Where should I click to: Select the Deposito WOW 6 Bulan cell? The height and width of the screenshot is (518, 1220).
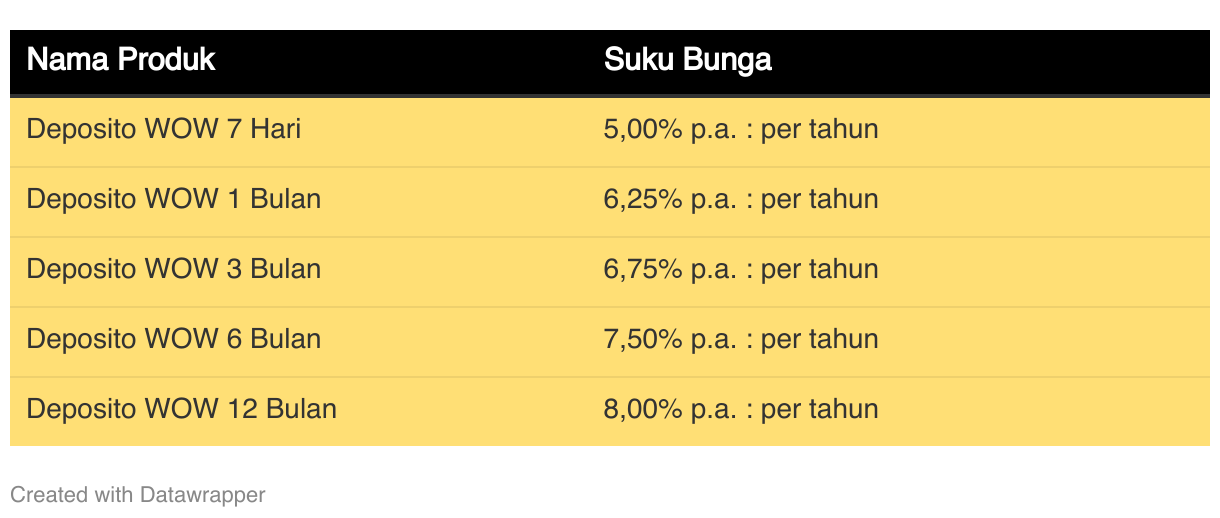pyautogui.click(x=174, y=339)
